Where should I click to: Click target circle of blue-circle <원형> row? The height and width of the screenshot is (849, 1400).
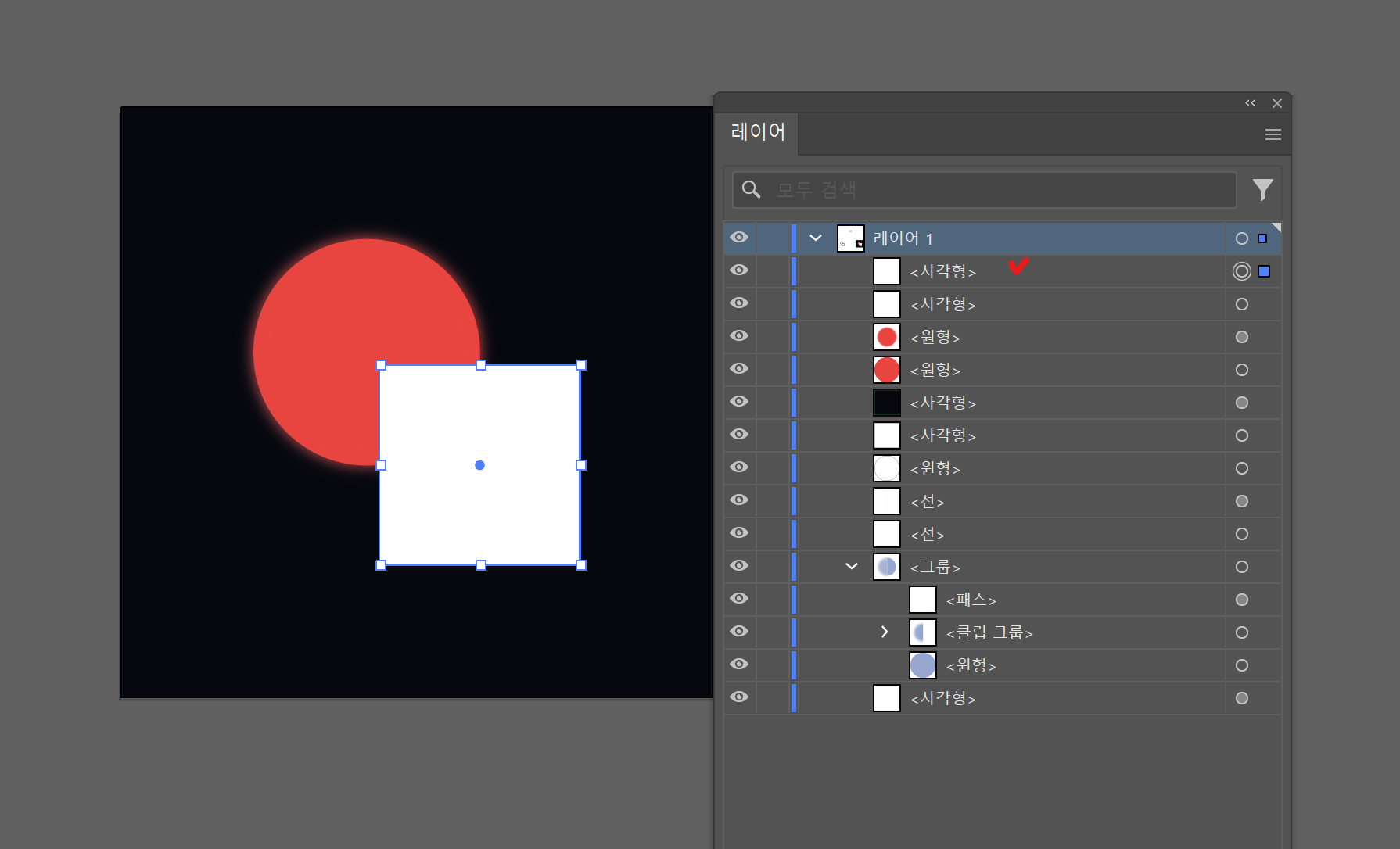[x=1242, y=665]
